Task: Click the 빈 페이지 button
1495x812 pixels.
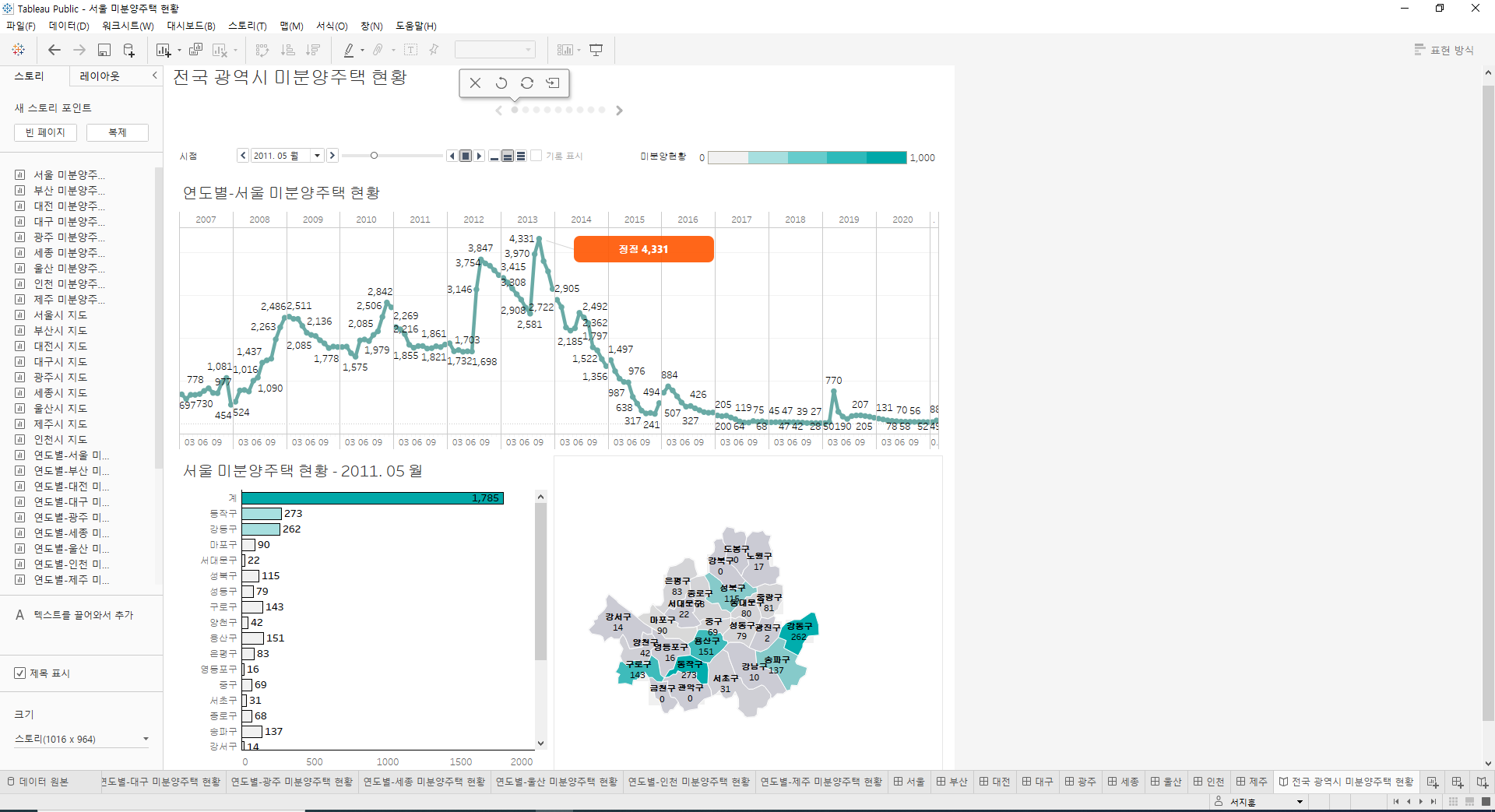Action: click(x=45, y=132)
